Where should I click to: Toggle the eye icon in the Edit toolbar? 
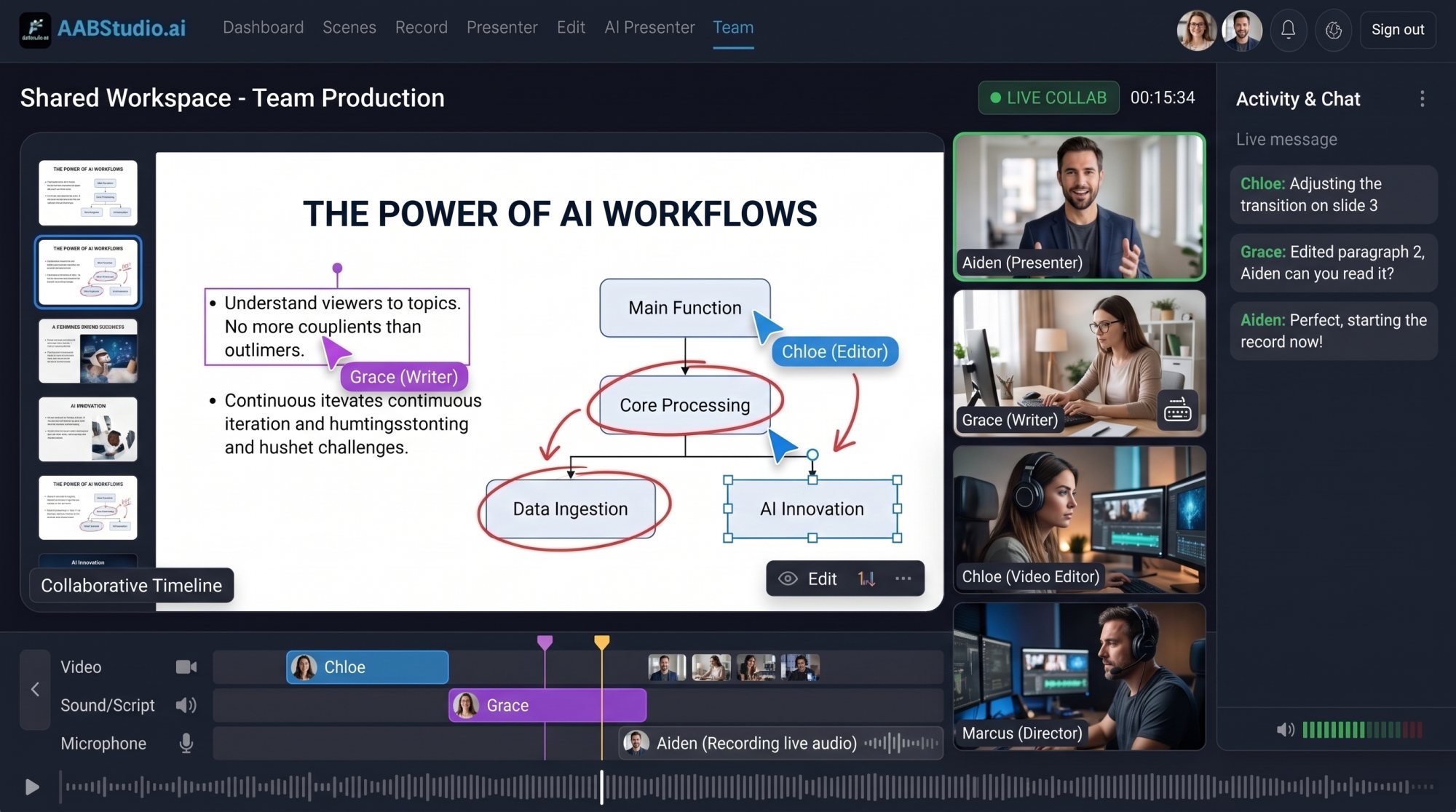(x=788, y=578)
